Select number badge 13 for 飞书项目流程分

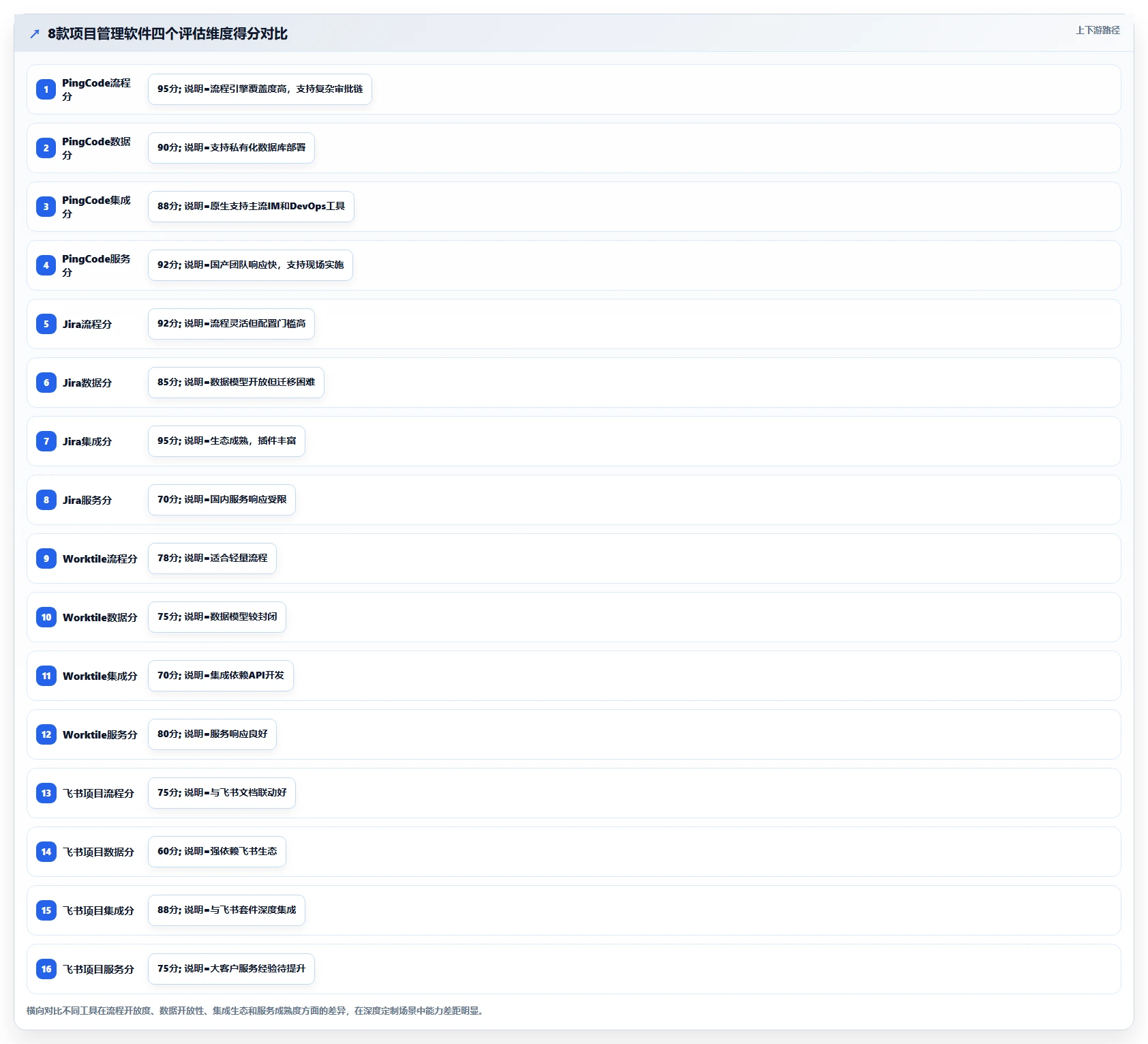(46, 793)
